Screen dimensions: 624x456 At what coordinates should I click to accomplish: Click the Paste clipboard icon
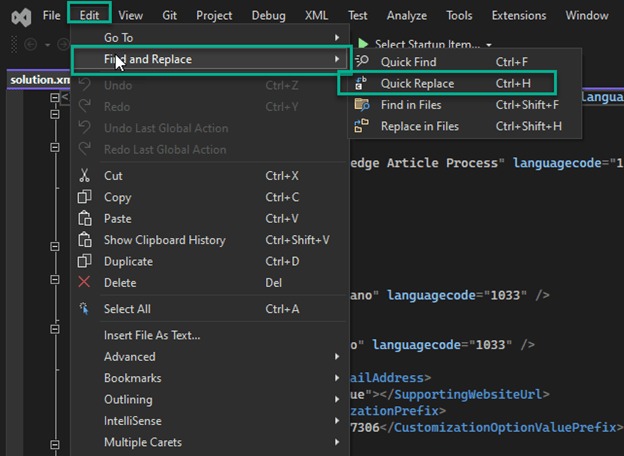click(85, 219)
